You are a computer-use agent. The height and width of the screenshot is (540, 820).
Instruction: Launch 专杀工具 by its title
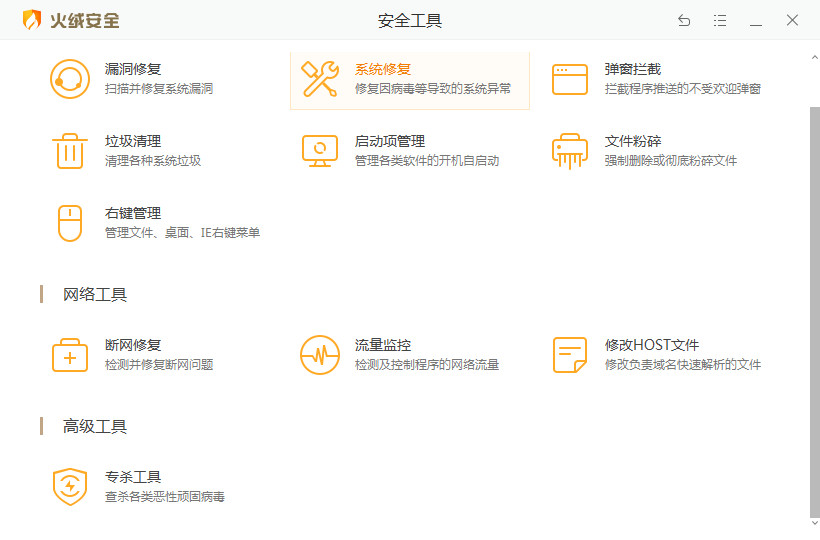point(133,477)
